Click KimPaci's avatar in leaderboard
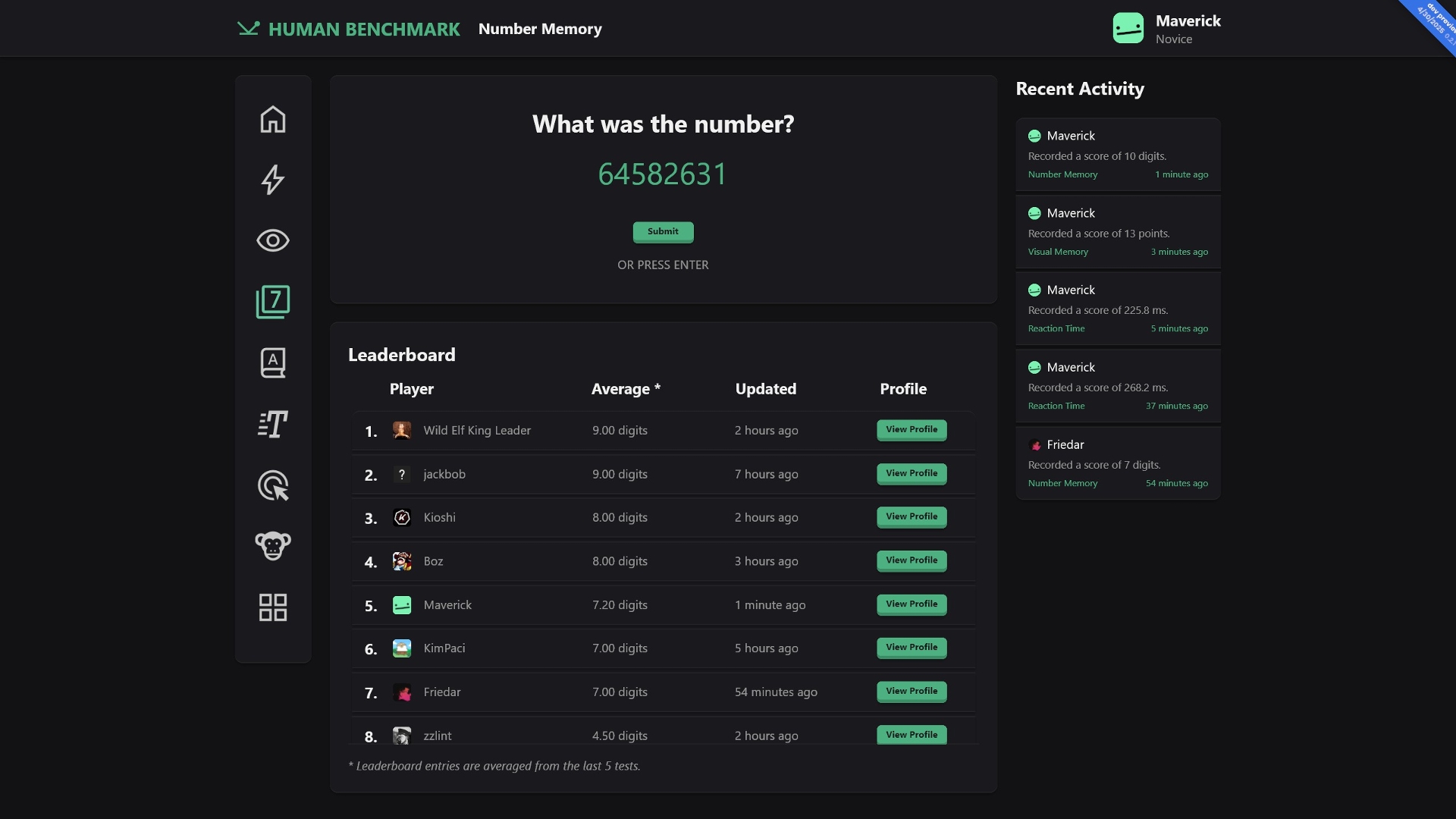1456x819 pixels. point(402,648)
